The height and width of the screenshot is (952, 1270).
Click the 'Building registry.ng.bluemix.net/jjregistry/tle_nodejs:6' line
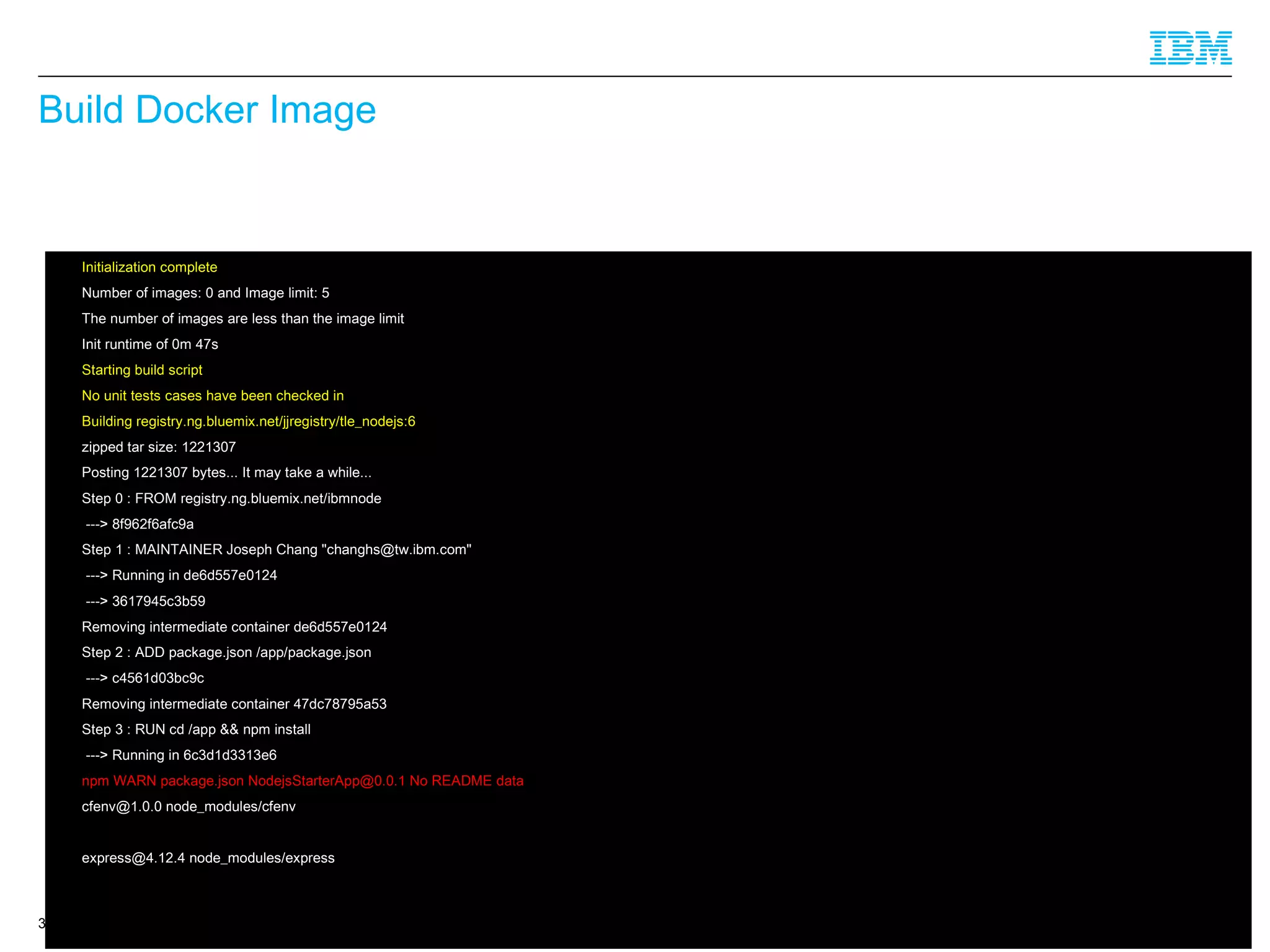249,421
